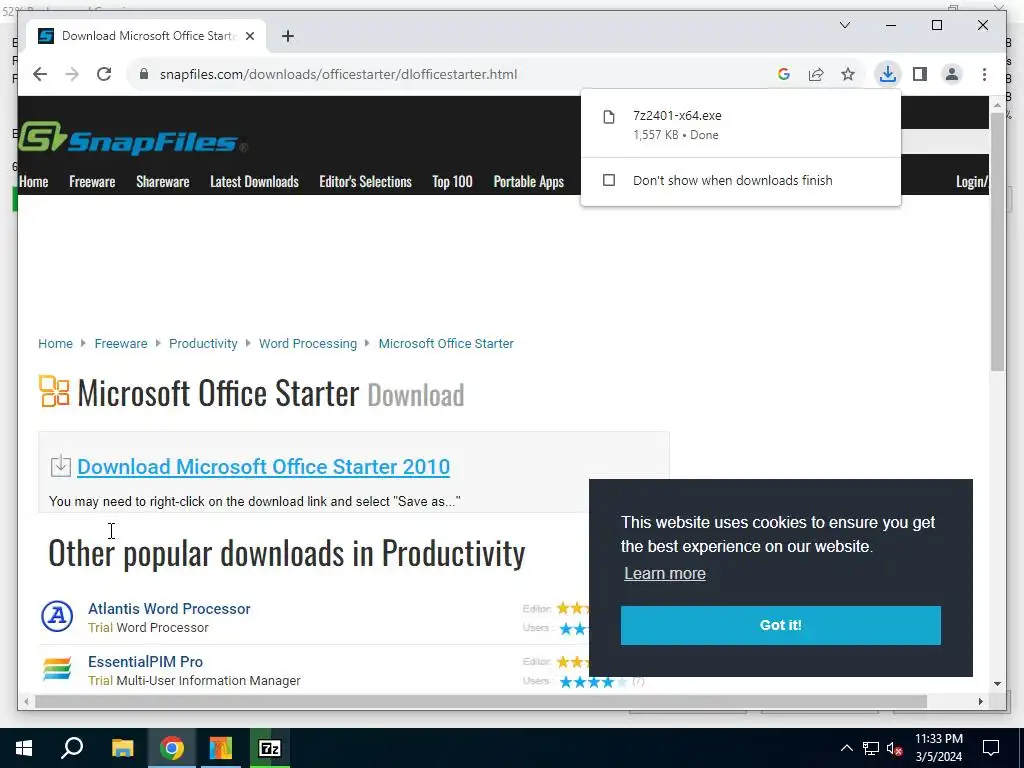Open Windows Start menu
The height and width of the screenshot is (768, 1024).
(x=24, y=748)
